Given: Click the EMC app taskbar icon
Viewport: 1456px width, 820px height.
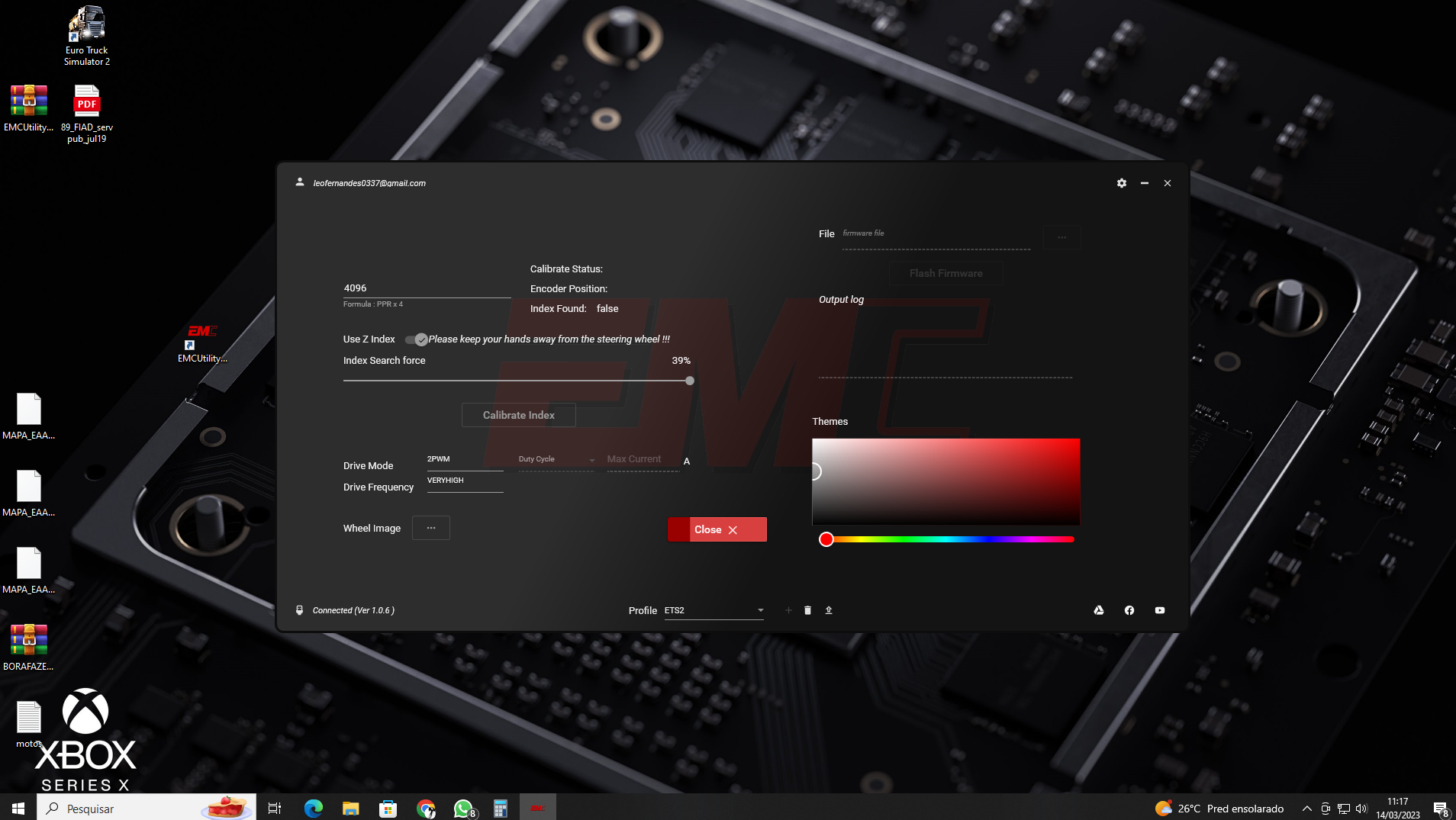Looking at the screenshot, I should (538, 808).
